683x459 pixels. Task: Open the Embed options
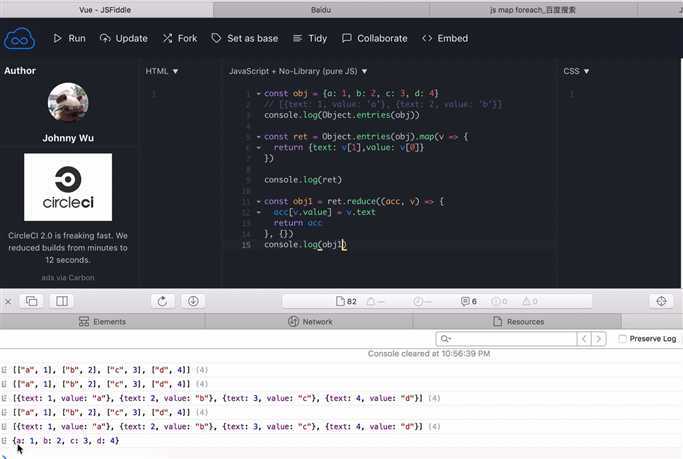click(444, 38)
